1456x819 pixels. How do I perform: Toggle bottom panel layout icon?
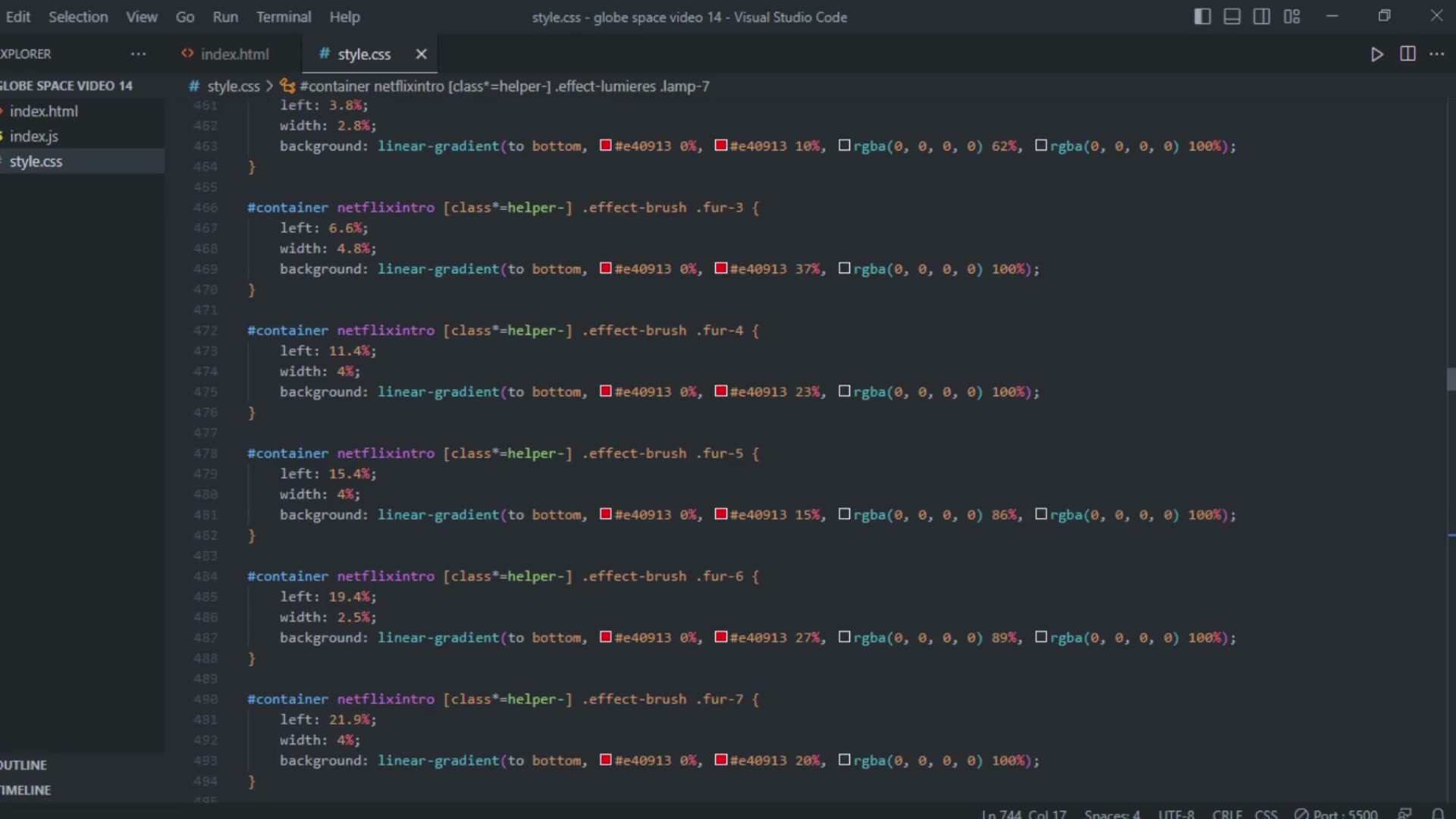1232,17
